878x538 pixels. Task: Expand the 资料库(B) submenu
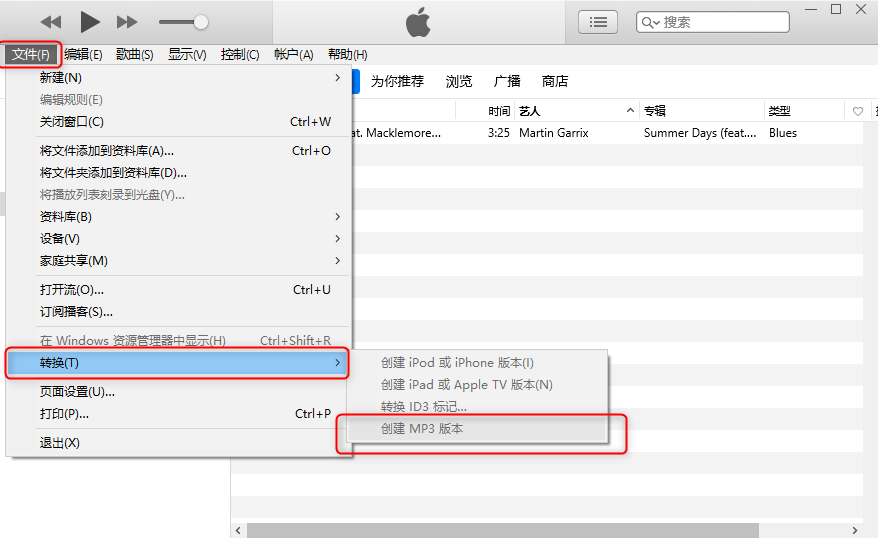pos(179,217)
